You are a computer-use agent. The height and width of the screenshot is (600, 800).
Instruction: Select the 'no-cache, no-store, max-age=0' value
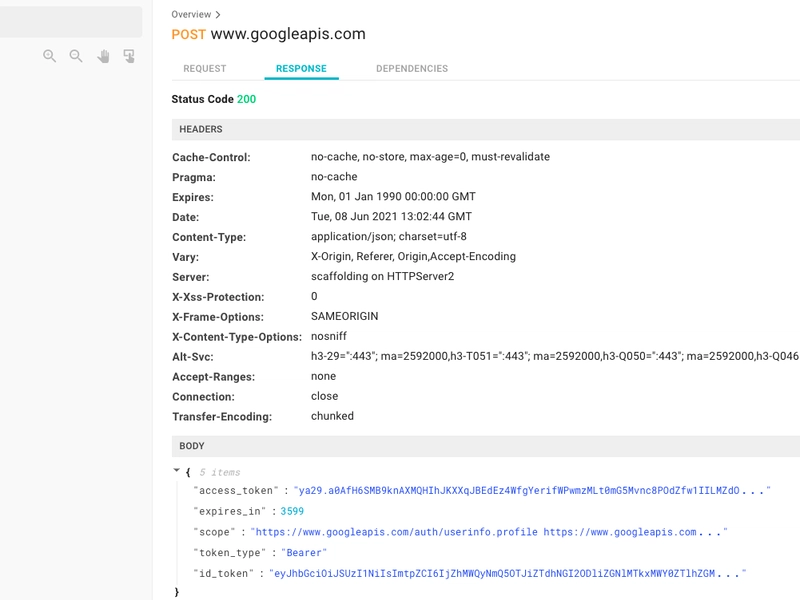(x=430, y=157)
